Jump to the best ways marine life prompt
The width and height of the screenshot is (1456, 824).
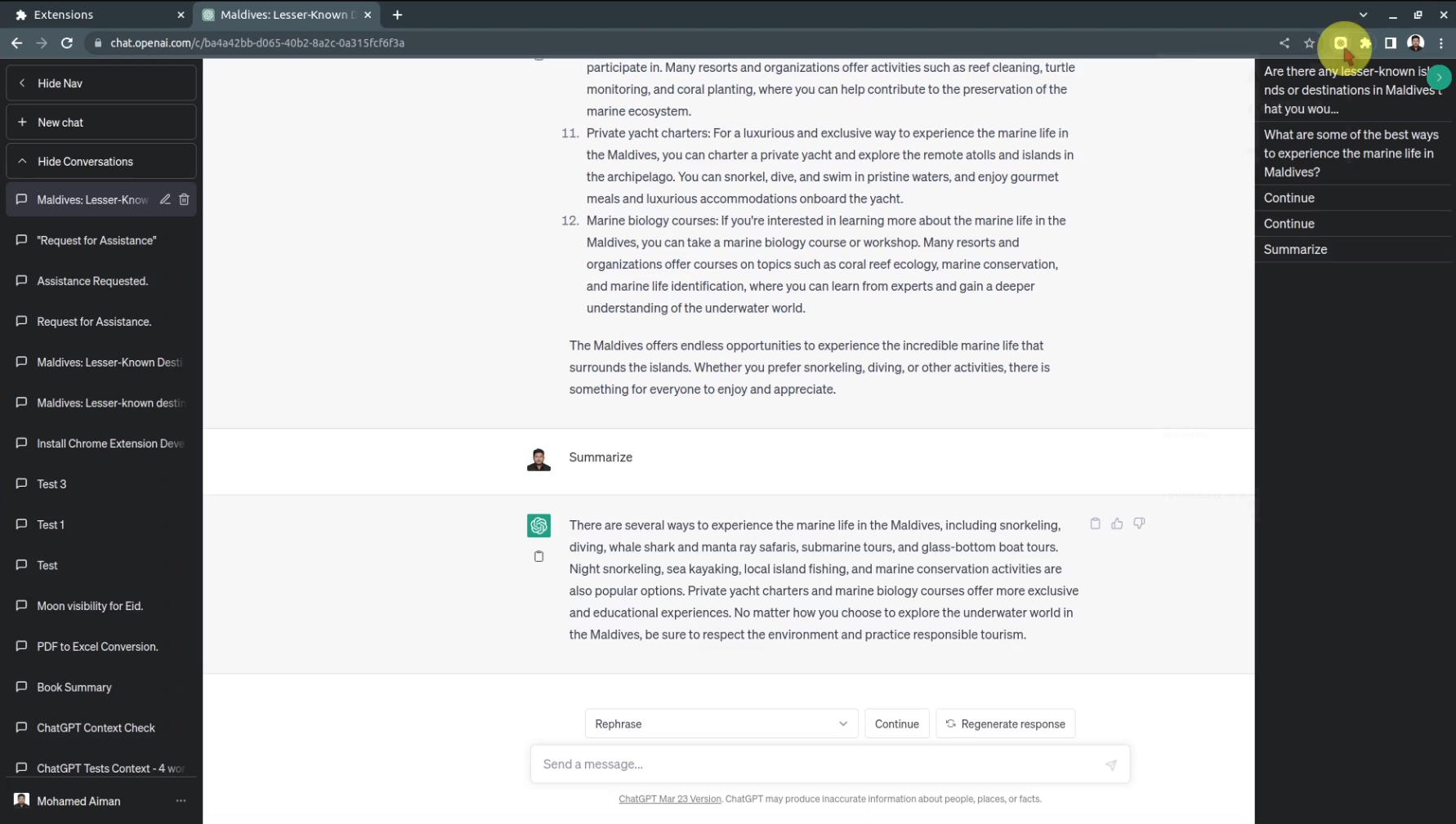(1352, 154)
